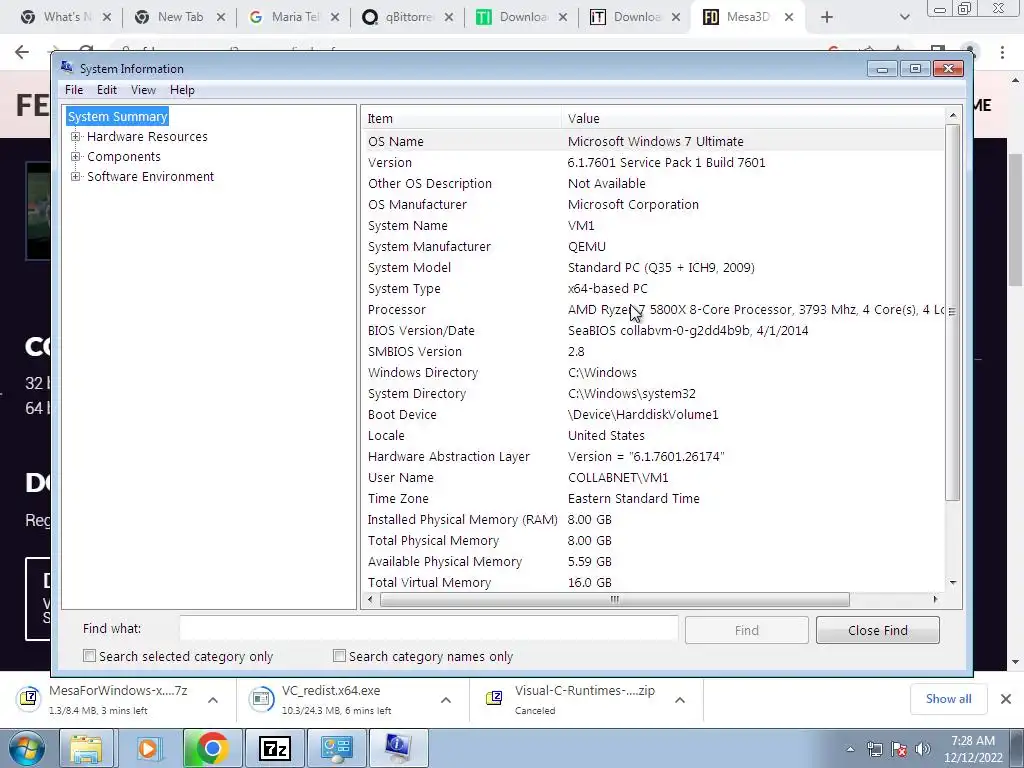Close the Mesa3D tab
This screenshot has height=768, width=1024.
789,18
